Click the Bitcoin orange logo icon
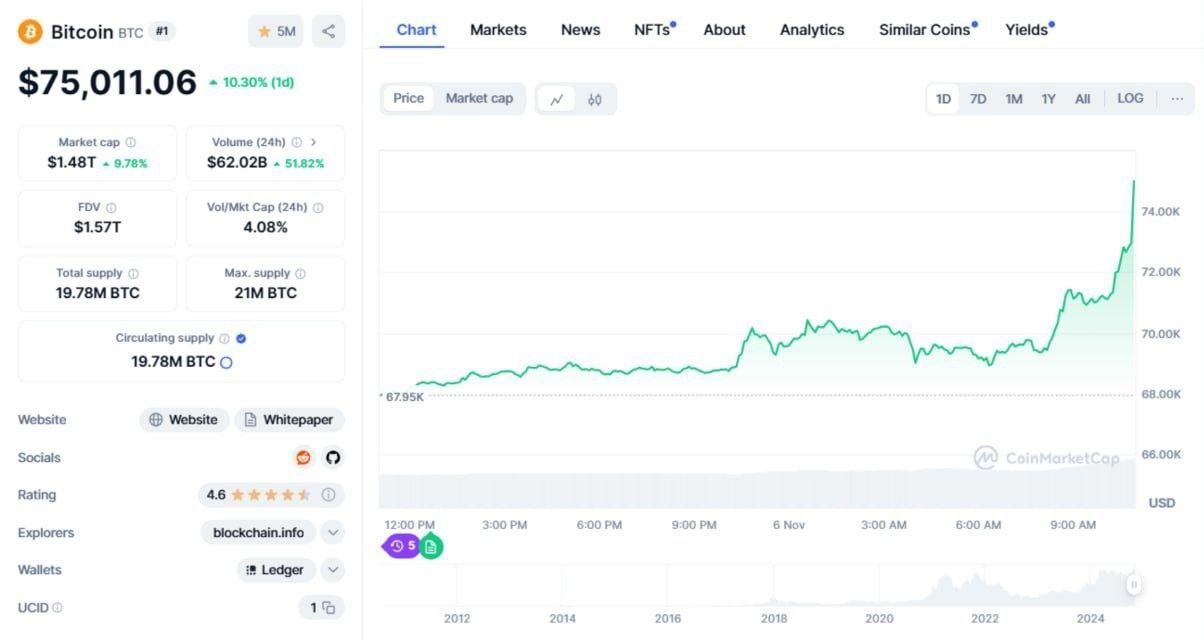 (31, 31)
